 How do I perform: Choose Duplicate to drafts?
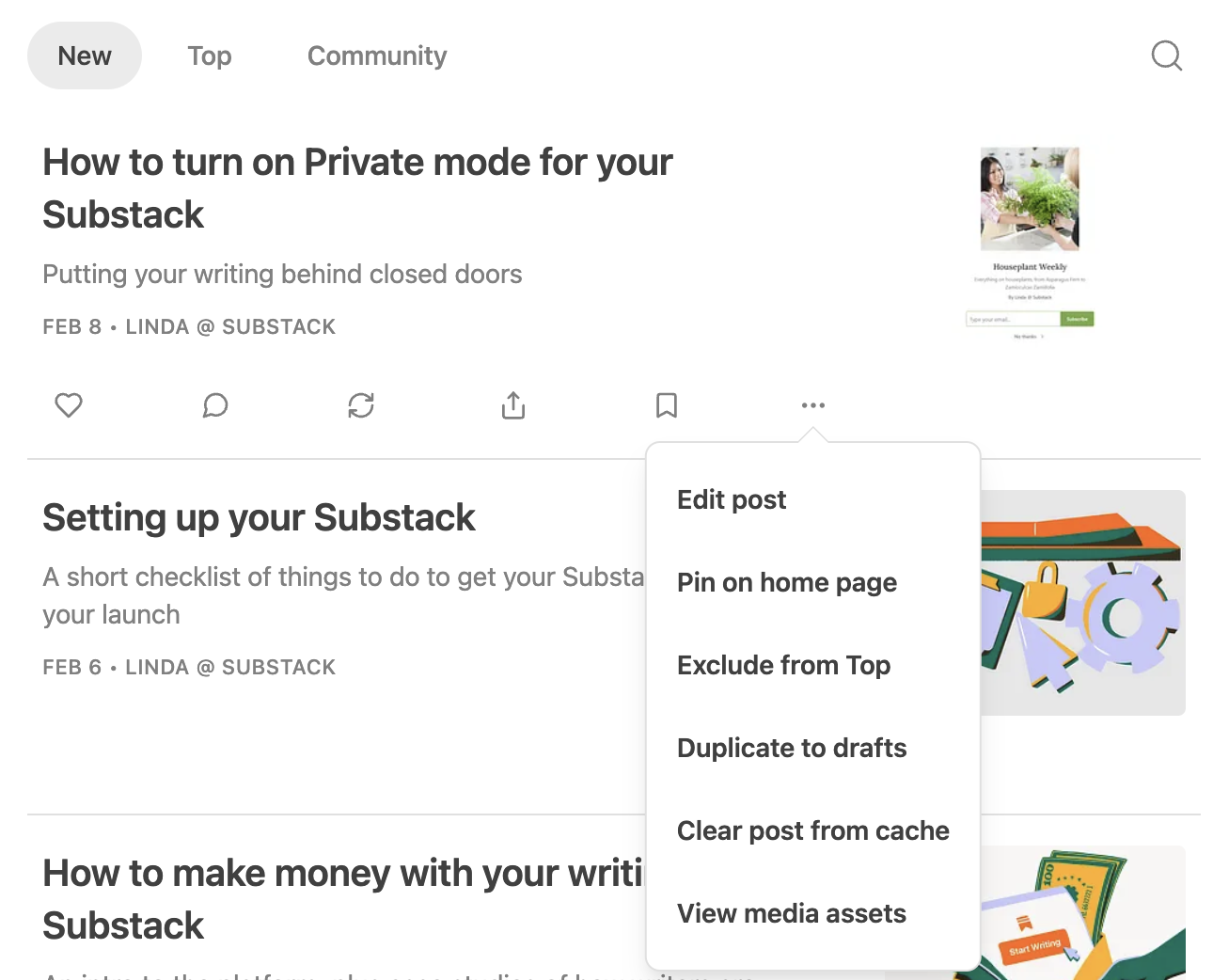click(792, 748)
